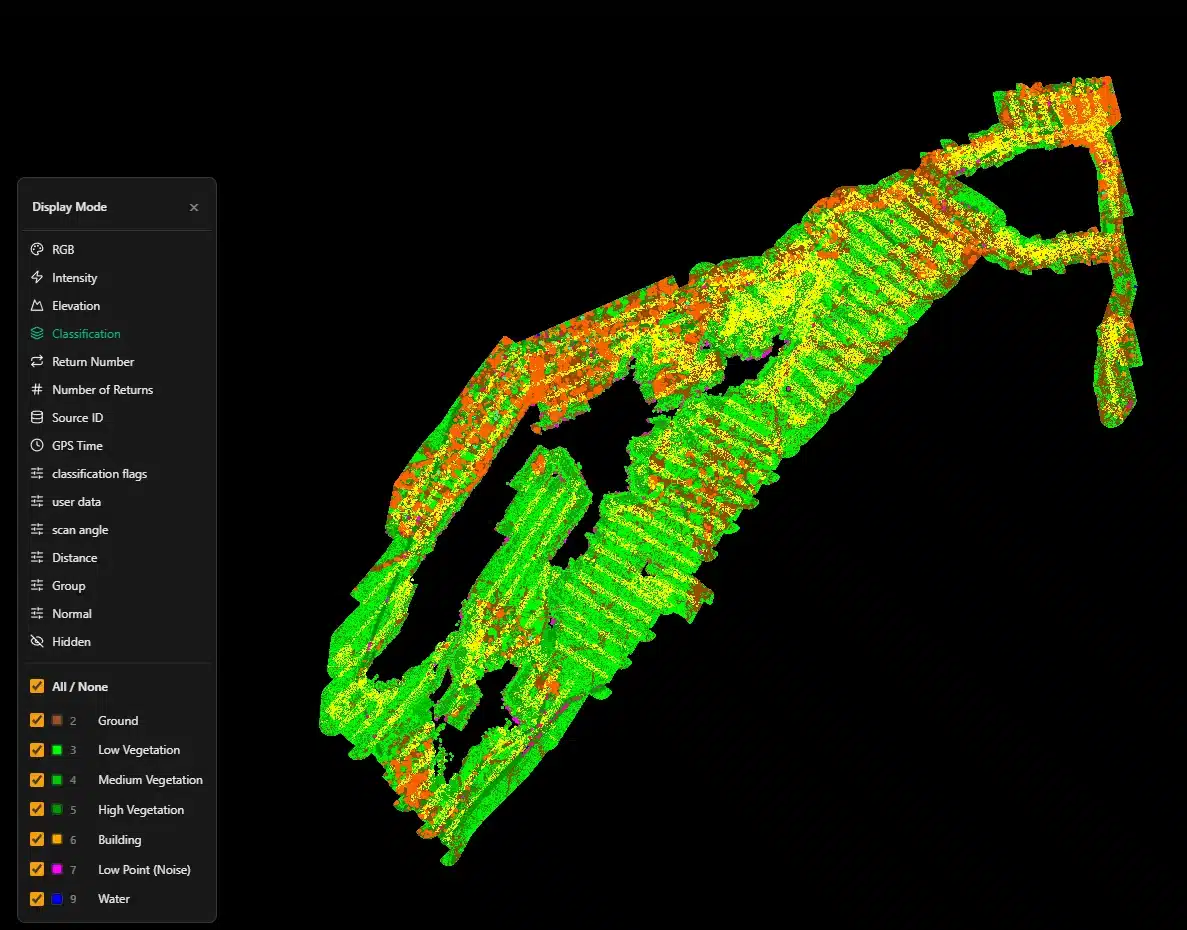
Task: Click the Intensity lightning bolt icon
Action: (x=36, y=277)
